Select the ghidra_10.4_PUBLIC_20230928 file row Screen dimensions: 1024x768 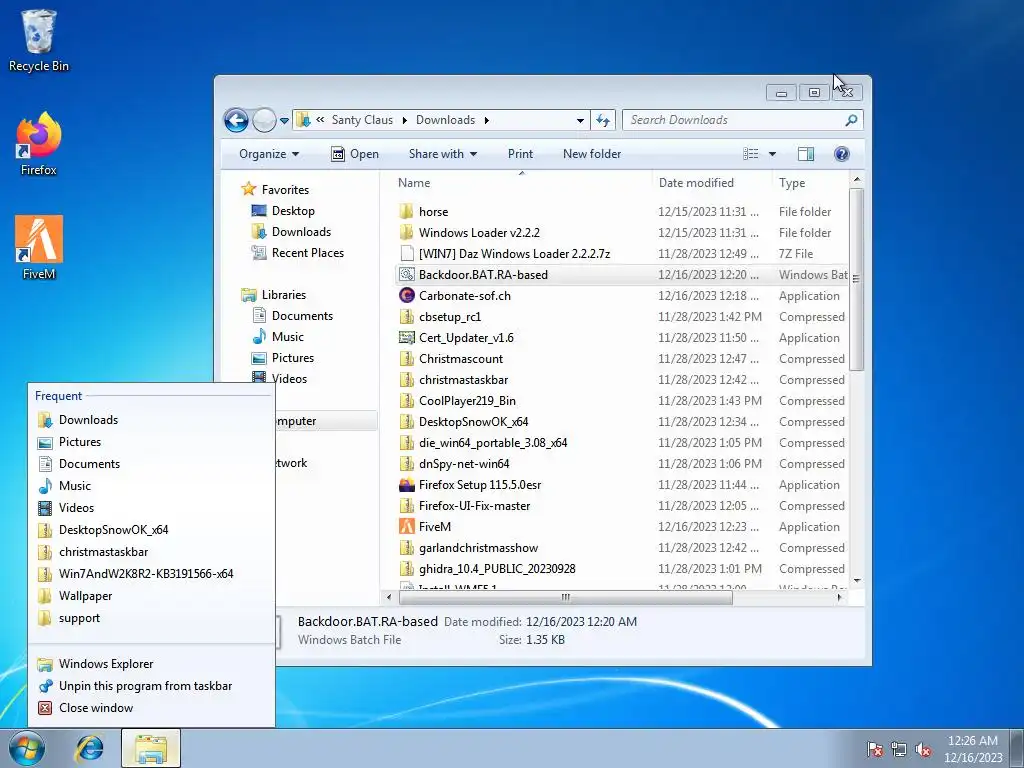[x=620, y=569]
